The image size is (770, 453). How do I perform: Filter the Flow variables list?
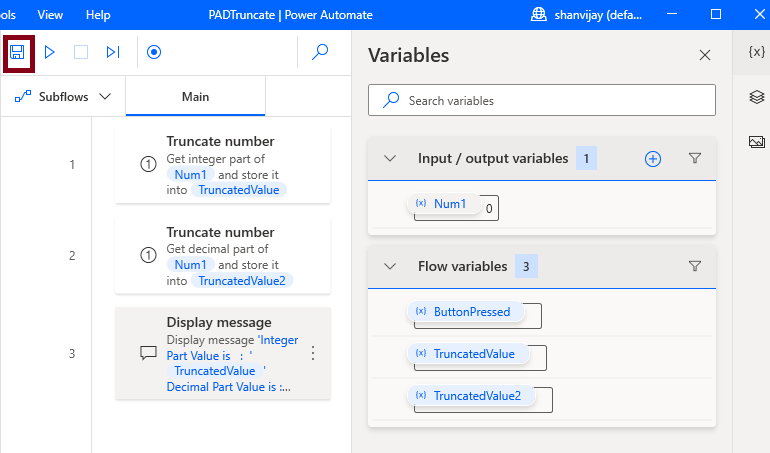coord(696,266)
